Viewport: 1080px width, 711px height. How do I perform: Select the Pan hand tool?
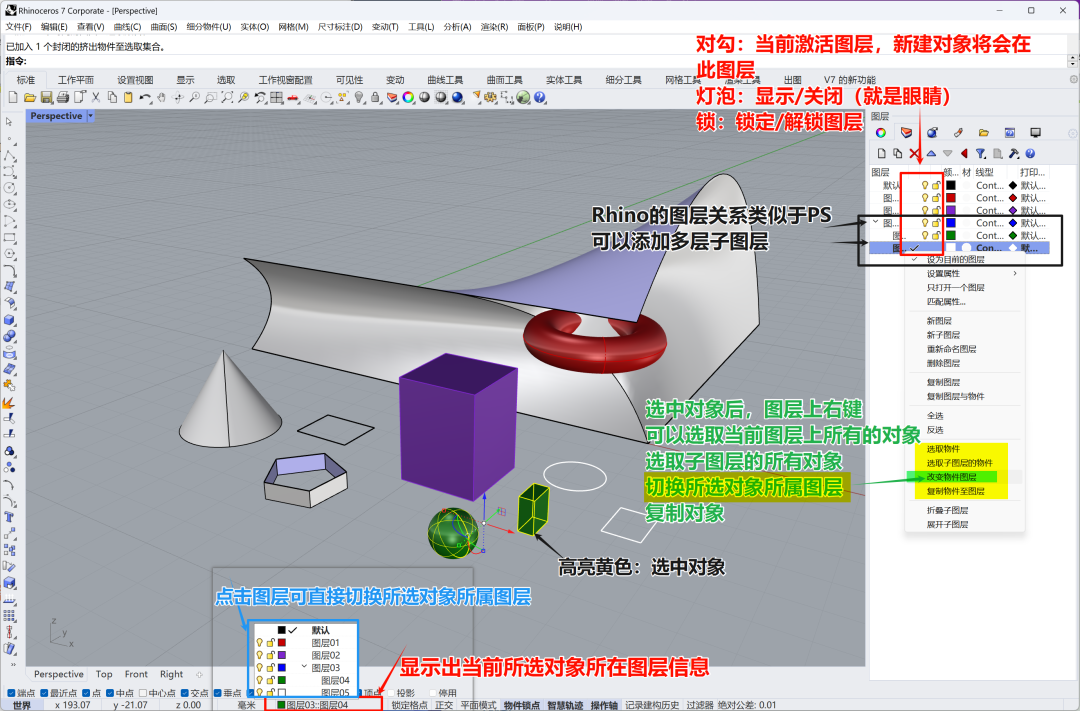coord(161,98)
